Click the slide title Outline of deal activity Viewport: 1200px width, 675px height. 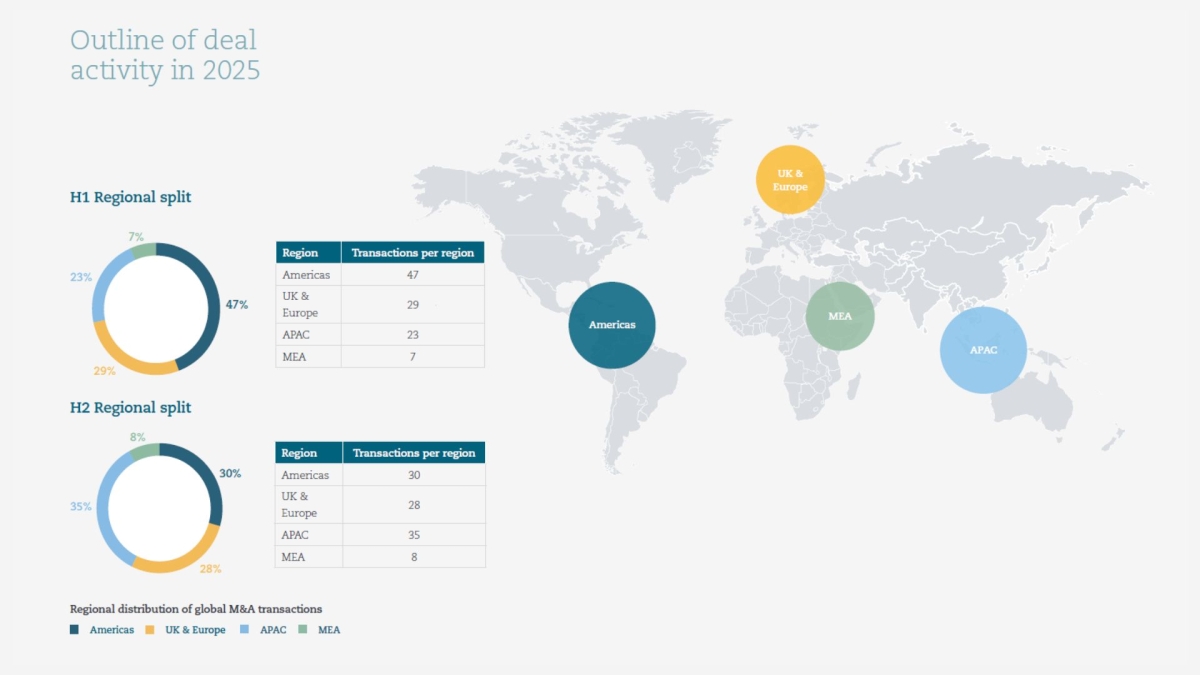click(x=165, y=55)
